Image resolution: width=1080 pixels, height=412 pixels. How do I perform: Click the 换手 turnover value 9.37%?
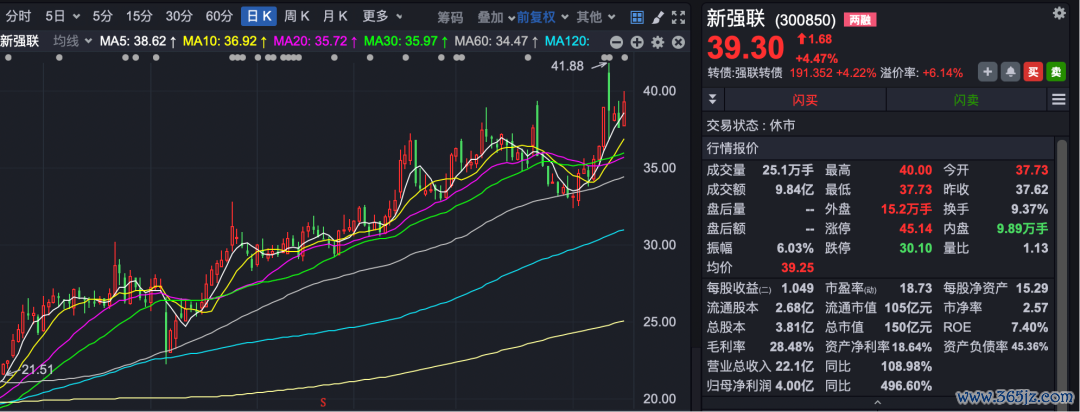click(1028, 209)
